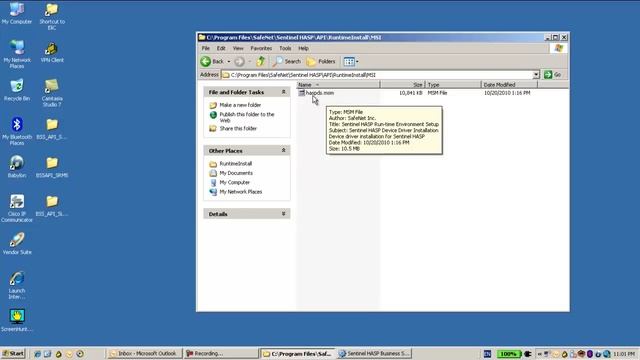Select the haspds.msm file
640x360 pixels.
316,93
